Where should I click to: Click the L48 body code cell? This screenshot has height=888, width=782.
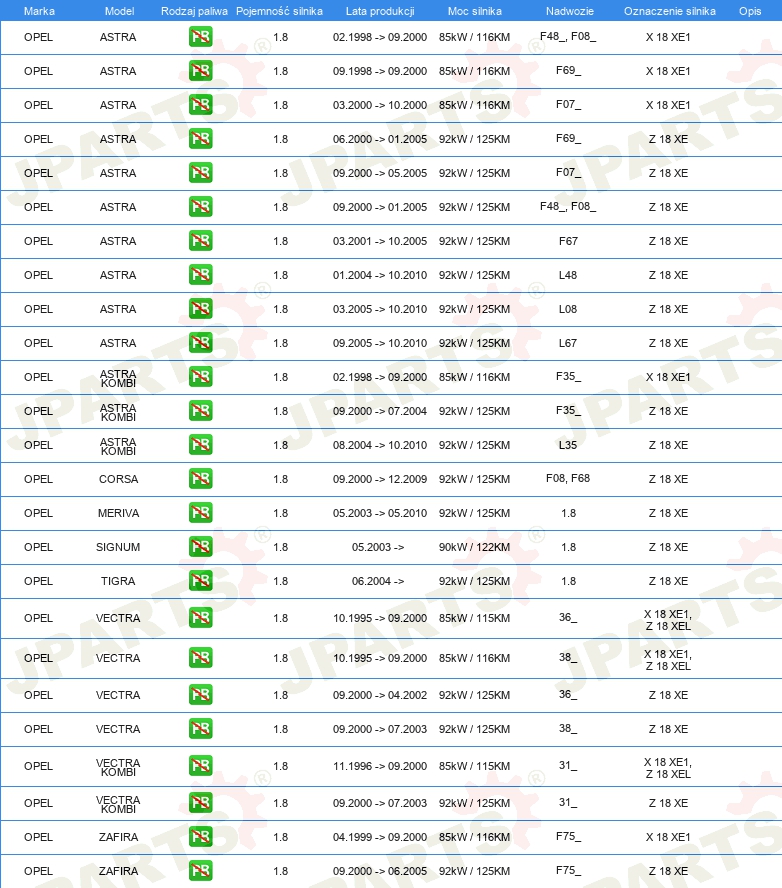point(568,275)
